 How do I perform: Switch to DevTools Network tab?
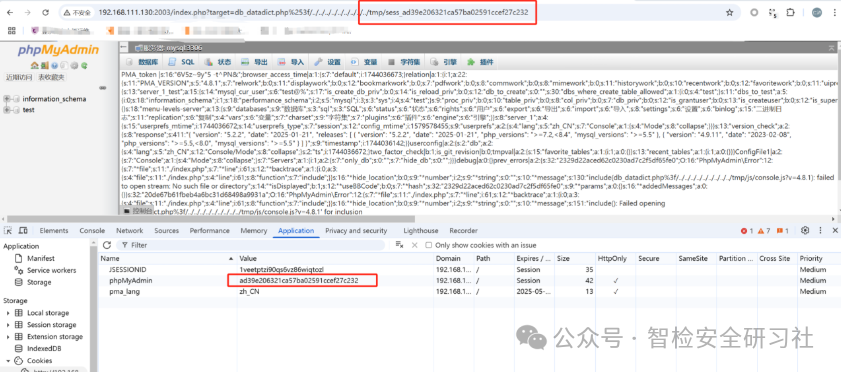tap(130, 230)
